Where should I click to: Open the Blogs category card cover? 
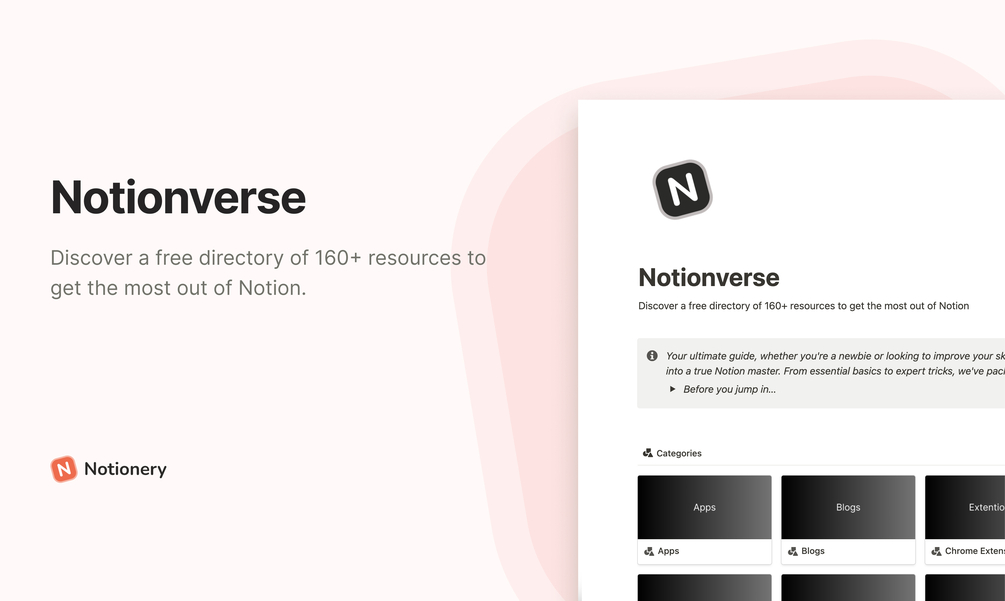pos(848,507)
